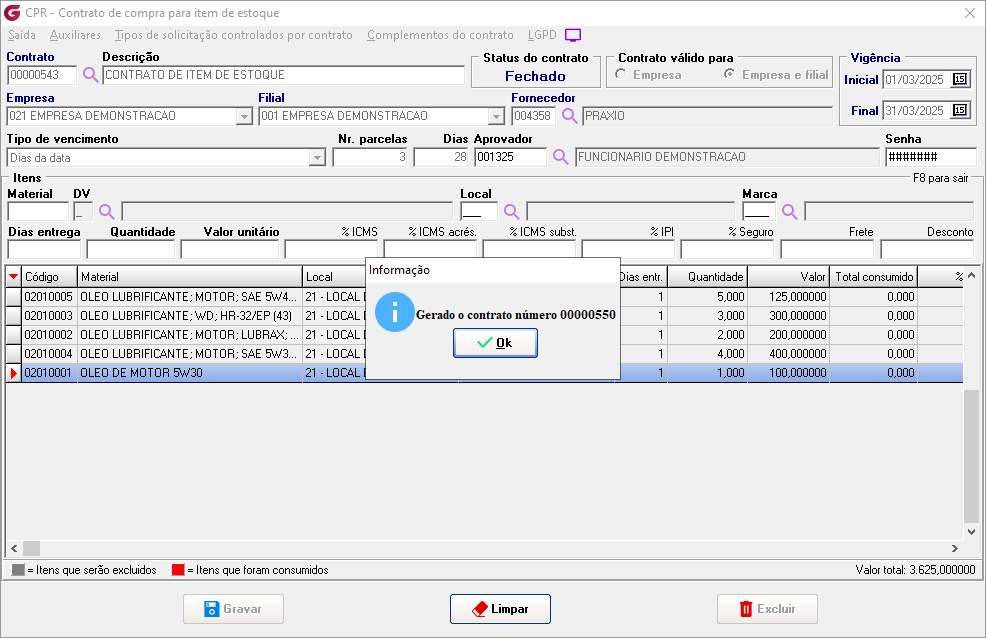Click the Senha password field
Screen dimensions: 986x638
coord(931,157)
